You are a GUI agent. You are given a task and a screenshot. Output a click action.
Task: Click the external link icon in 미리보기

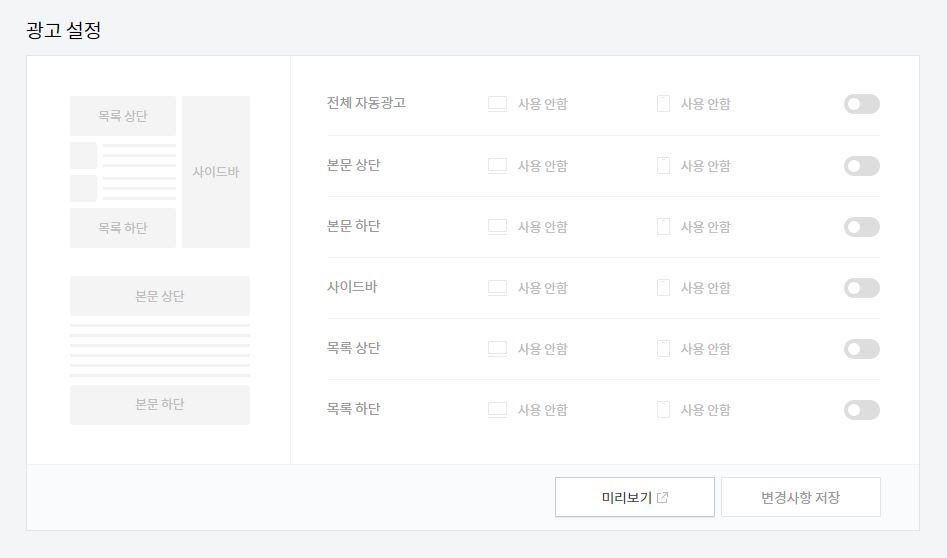(x=663, y=498)
